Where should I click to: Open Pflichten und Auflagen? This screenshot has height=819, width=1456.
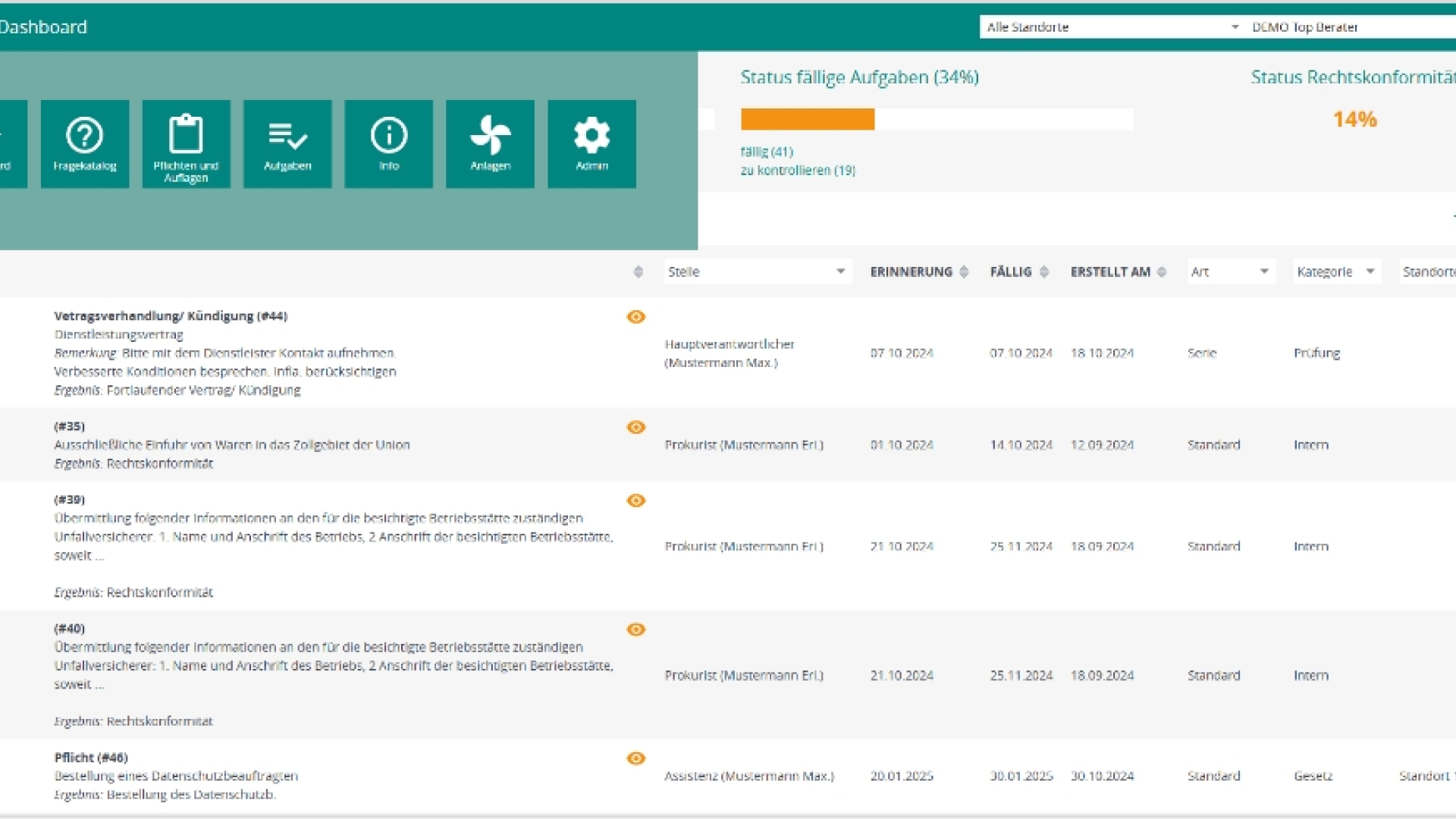pos(186,144)
